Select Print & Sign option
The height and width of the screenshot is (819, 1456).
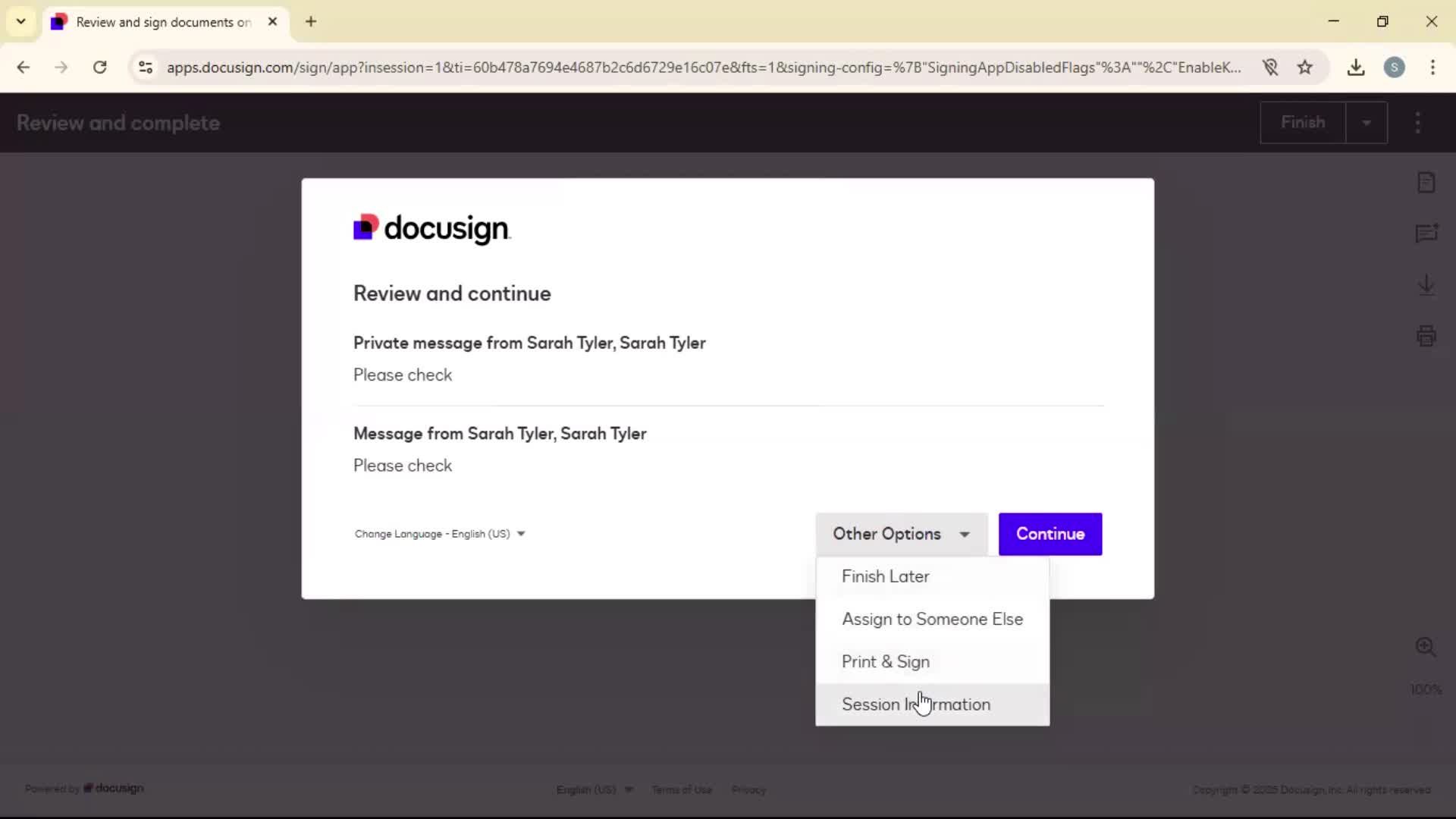(x=932, y=661)
